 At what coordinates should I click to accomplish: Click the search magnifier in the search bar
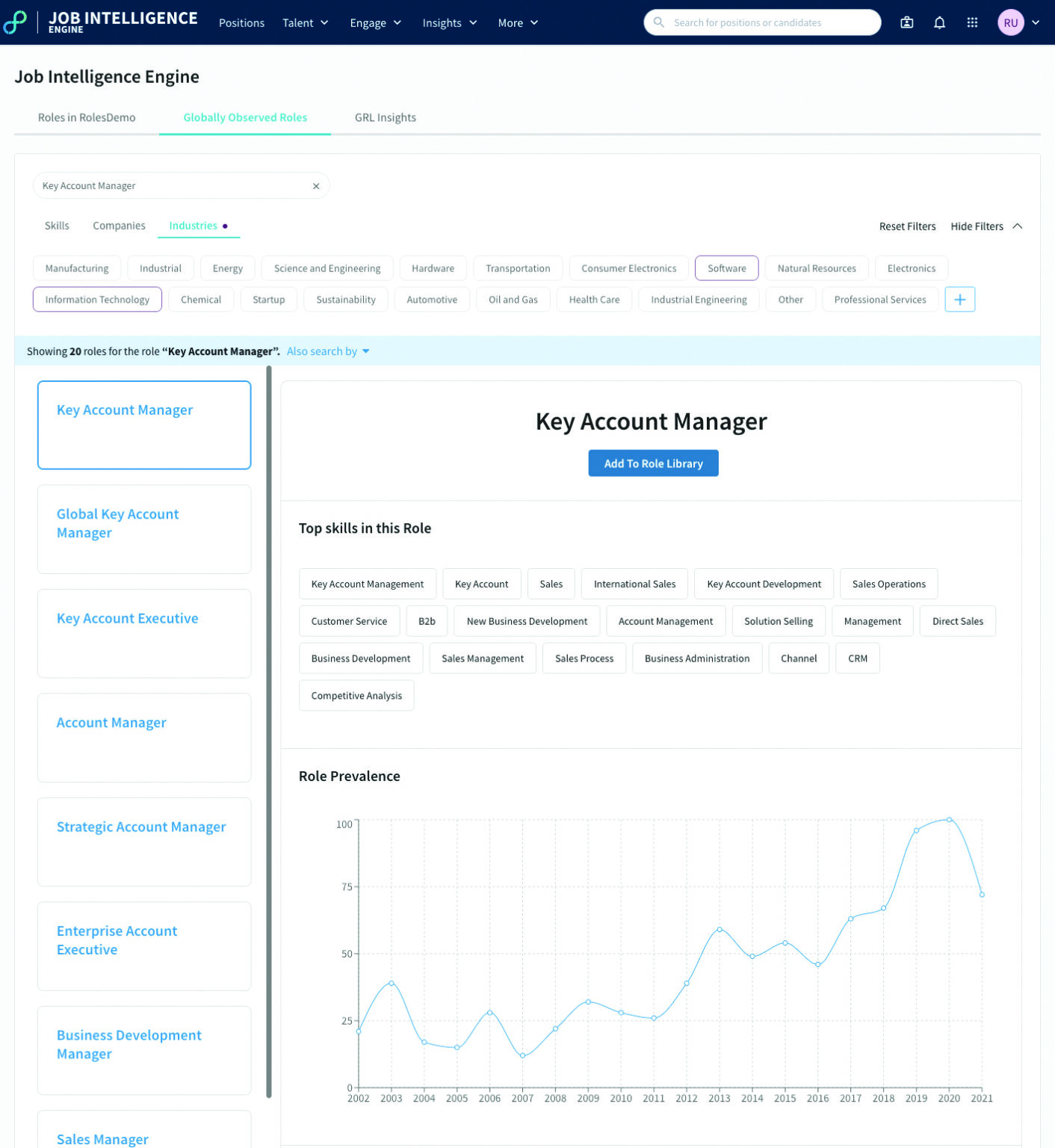[658, 22]
